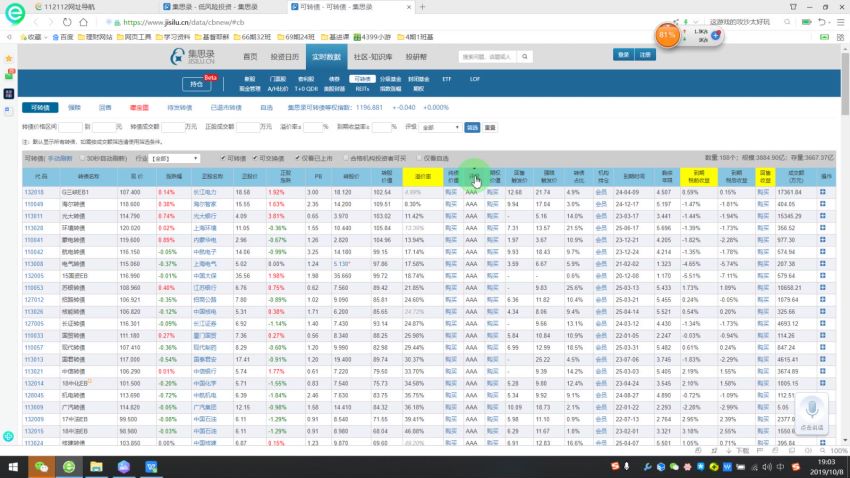This screenshot has width=850, height=478.
Task: Click the microphone voice widget at bottom right
Action: pyautogui.click(x=812, y=414)
